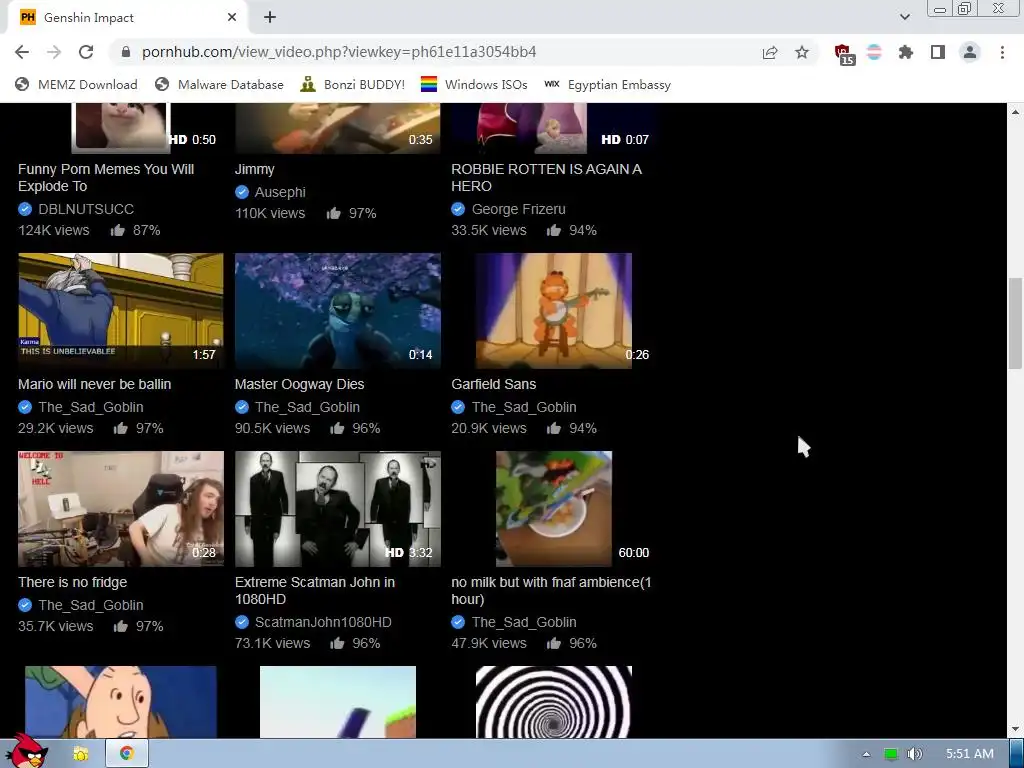Open the black-and-white spiral thumbnail
This screenshot has height=768, width=1024.
click(x=554, y=702)
